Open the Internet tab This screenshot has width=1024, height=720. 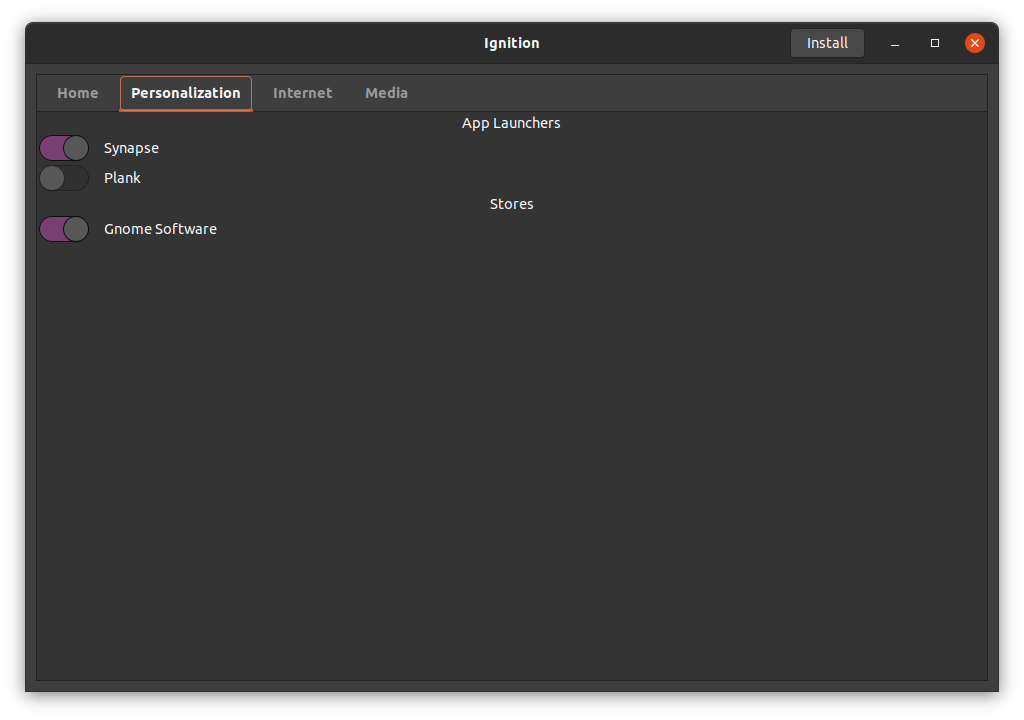coord(302,93)
